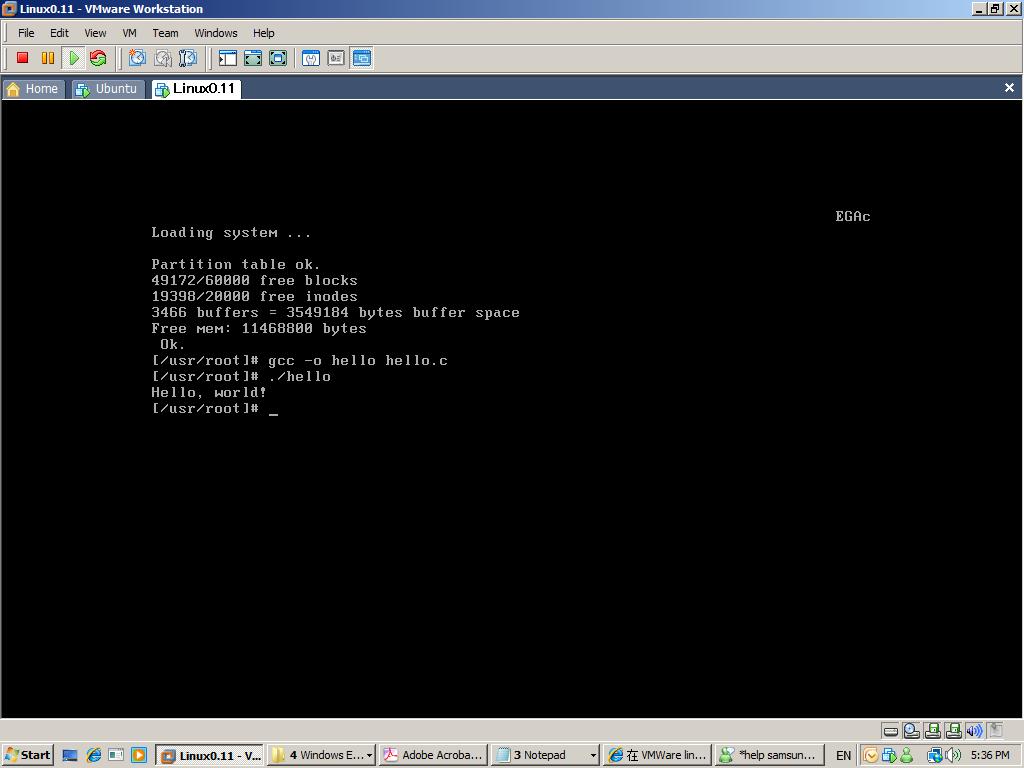Reset the virtual machine using the toolbar

[x=98, y=58]
